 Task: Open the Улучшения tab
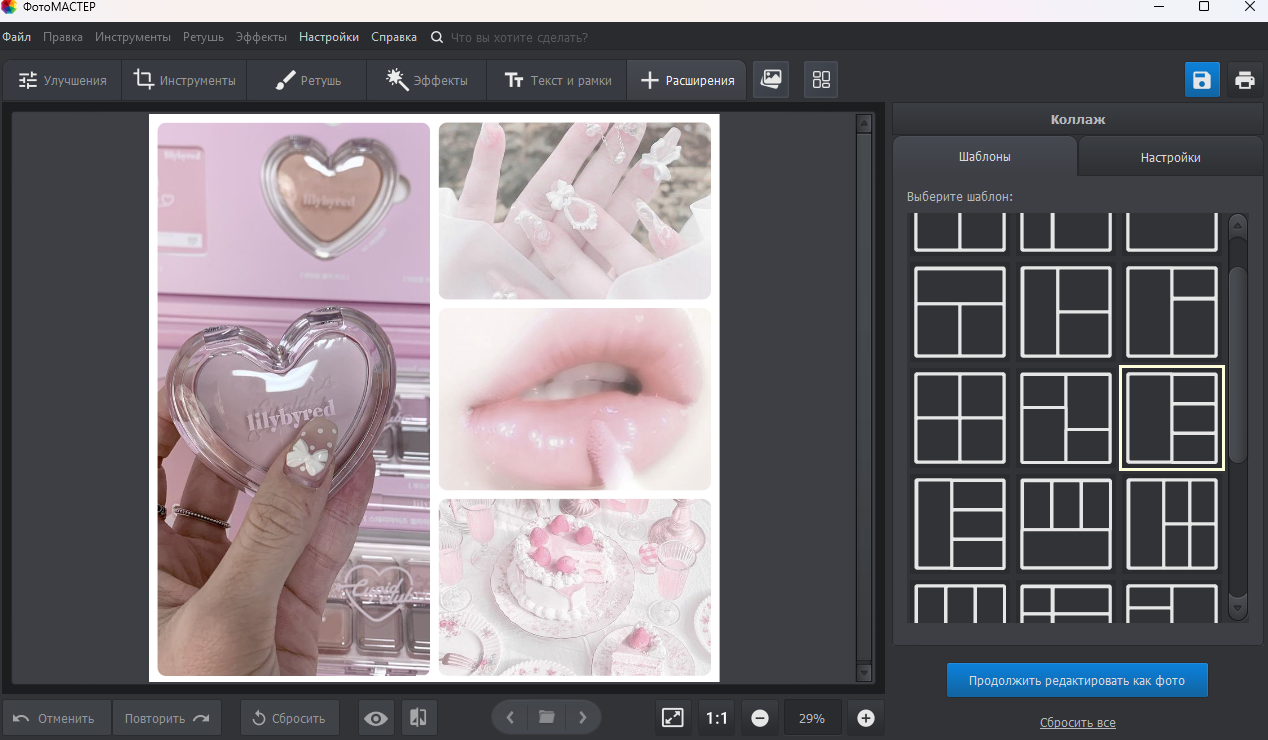click(62, 80)
